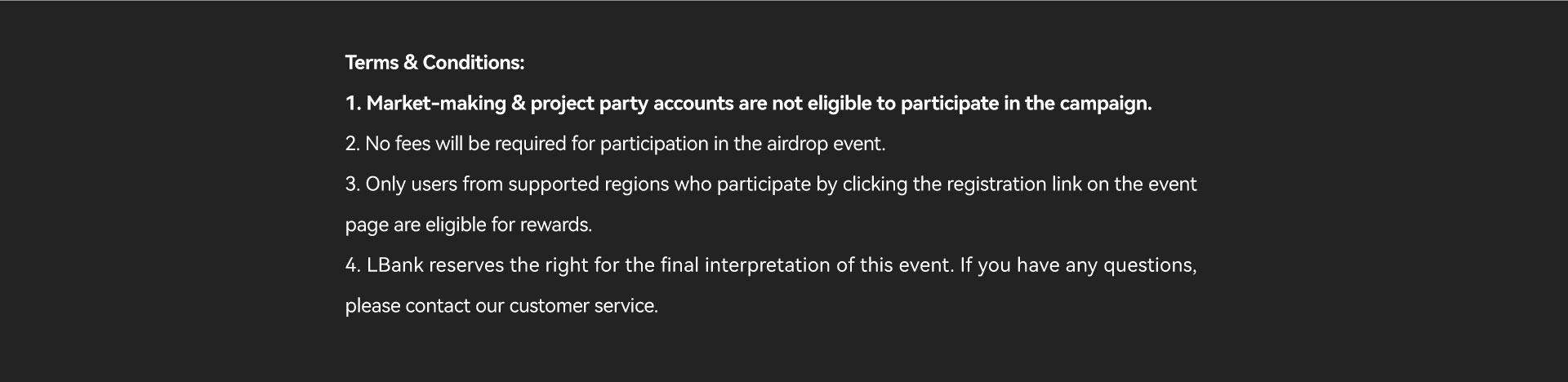
Task: Click the word "eligible" in bold term 1
Action: click(x=839, y=104)
